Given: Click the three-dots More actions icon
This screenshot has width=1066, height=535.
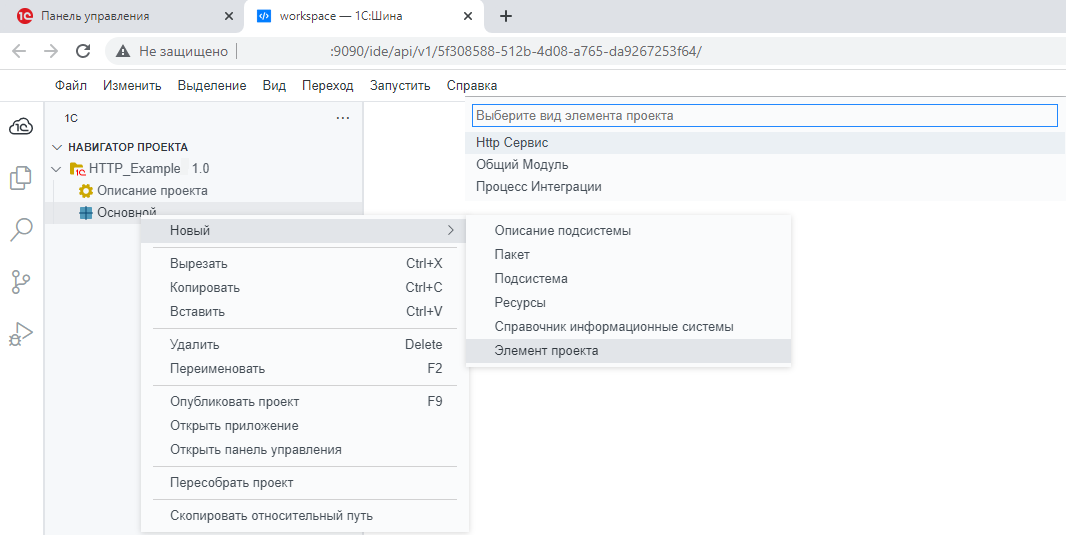Looking at the screenshot, I should pos(343,118).
